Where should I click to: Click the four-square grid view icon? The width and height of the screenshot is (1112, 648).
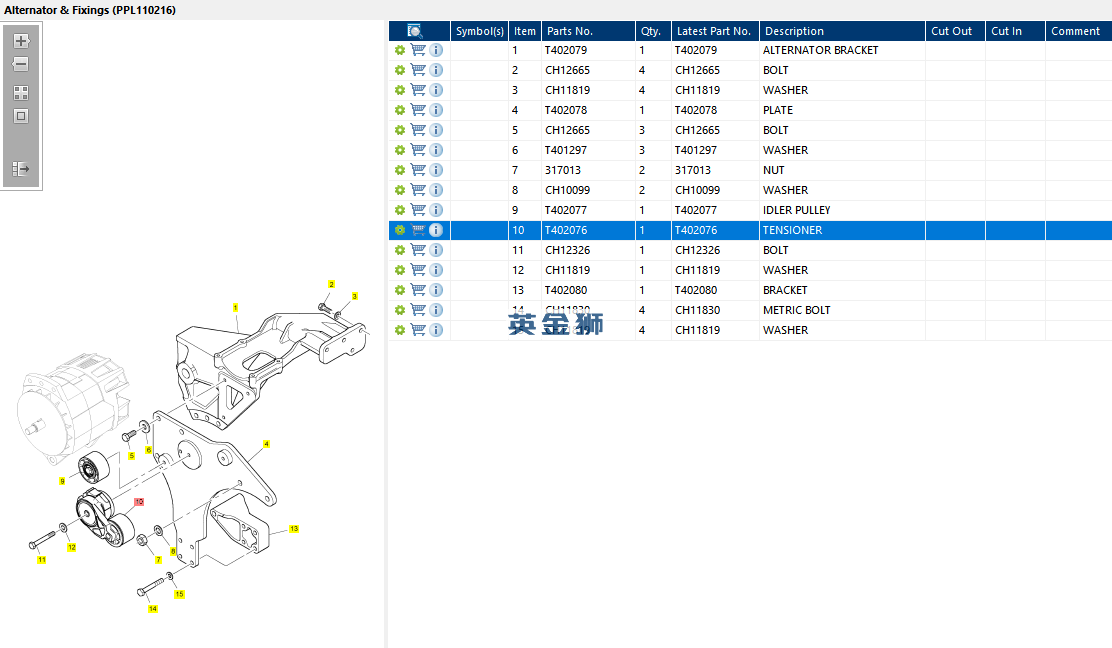point(21,93)
